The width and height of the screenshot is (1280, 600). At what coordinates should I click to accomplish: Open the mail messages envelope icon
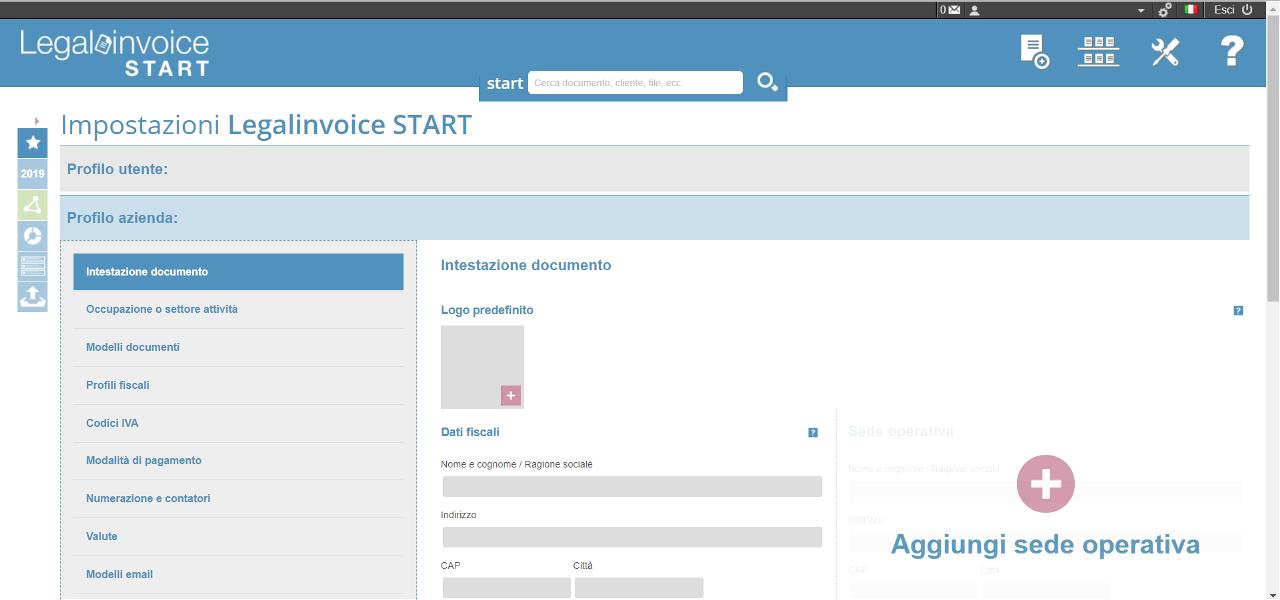tap(954, 10)
